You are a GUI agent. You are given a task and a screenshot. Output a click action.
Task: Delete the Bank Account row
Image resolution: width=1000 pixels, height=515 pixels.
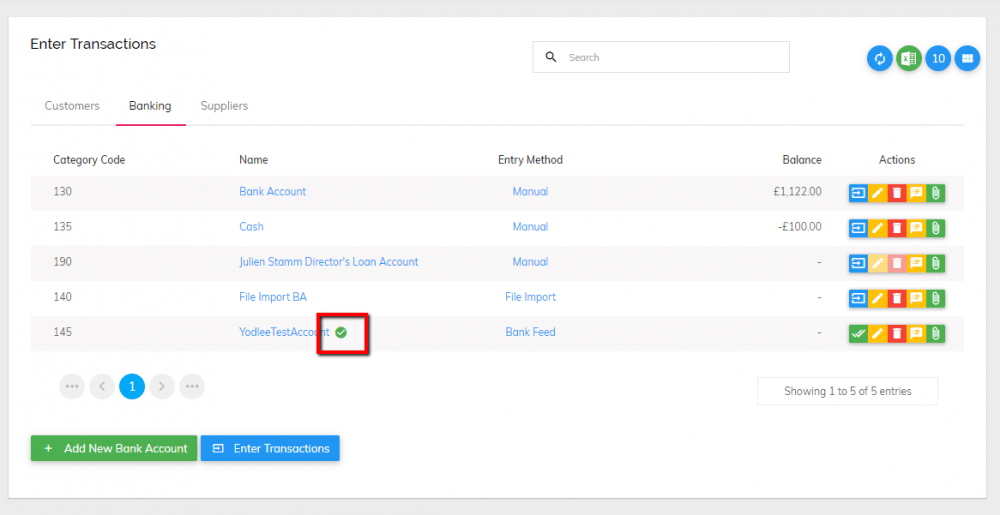897,193
